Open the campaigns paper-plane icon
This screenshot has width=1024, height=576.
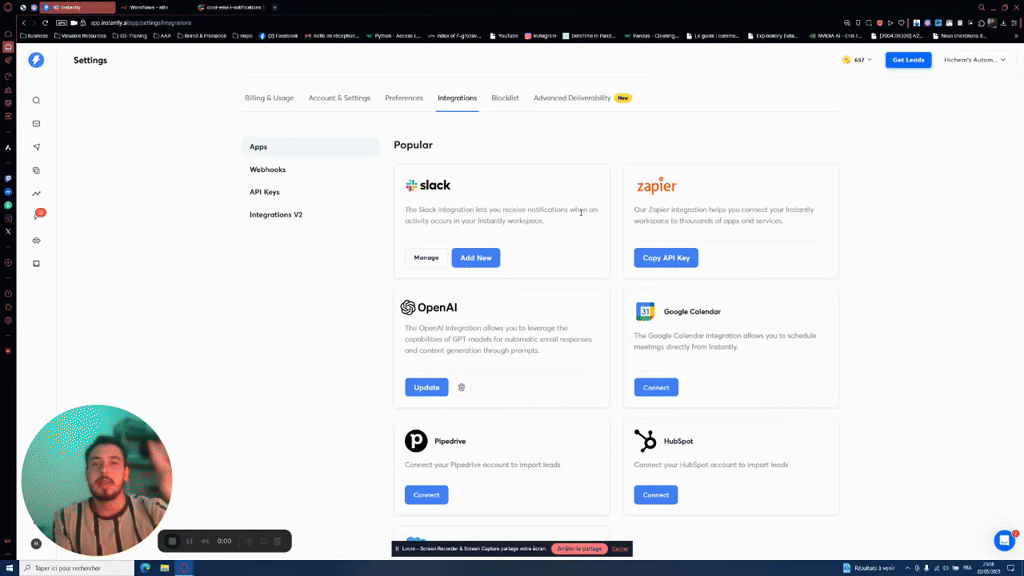click(x=37, y=147)
